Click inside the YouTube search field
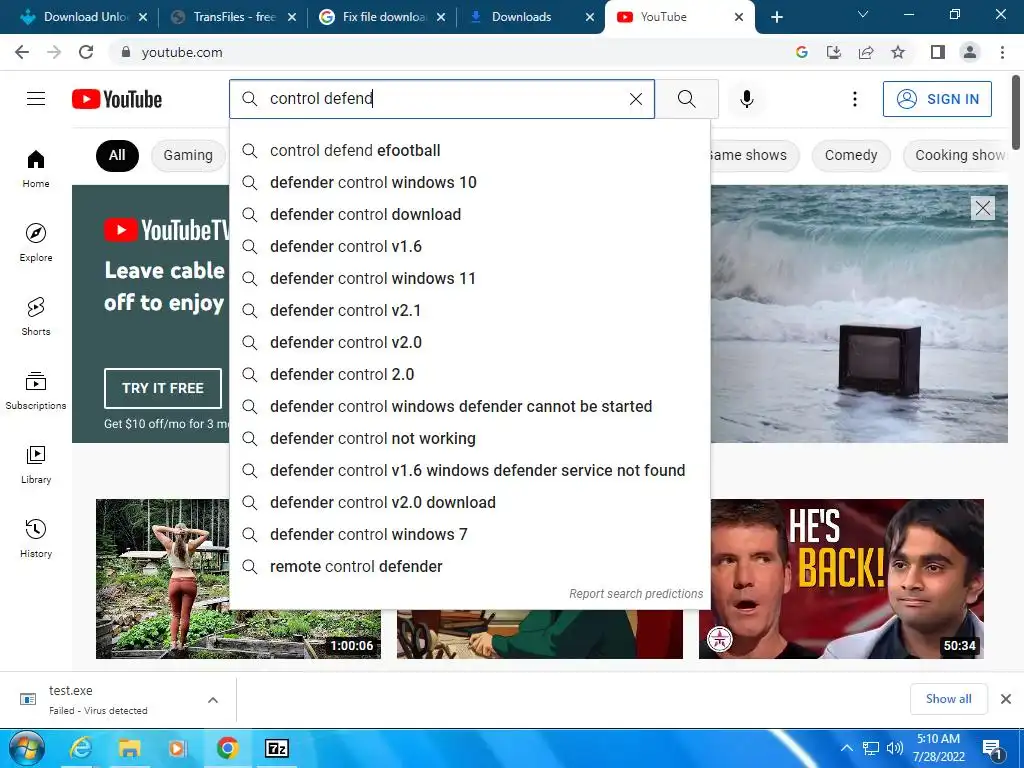1024x768 pixels. point(444,99)
